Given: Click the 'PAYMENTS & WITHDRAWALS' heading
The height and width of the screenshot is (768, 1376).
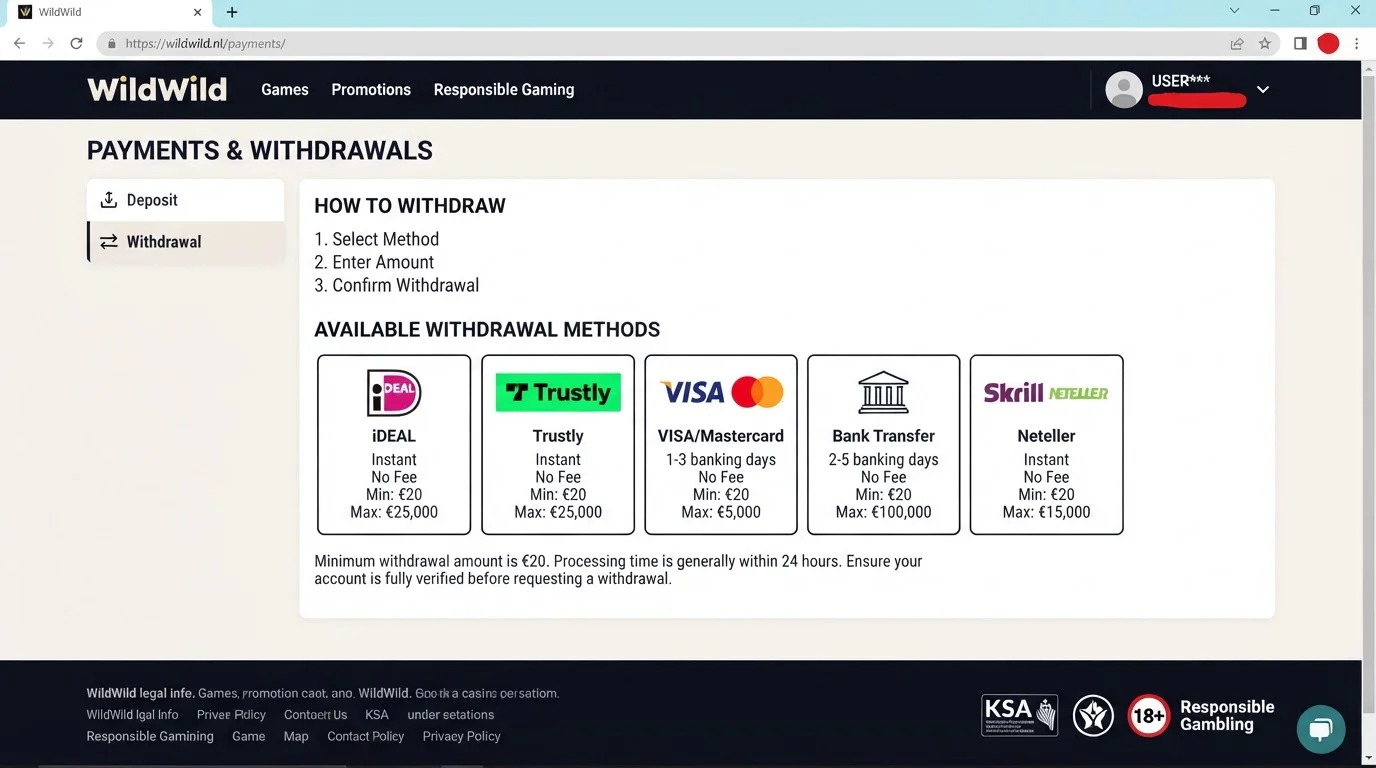Looking at the screenshot, I should (260, 151).
